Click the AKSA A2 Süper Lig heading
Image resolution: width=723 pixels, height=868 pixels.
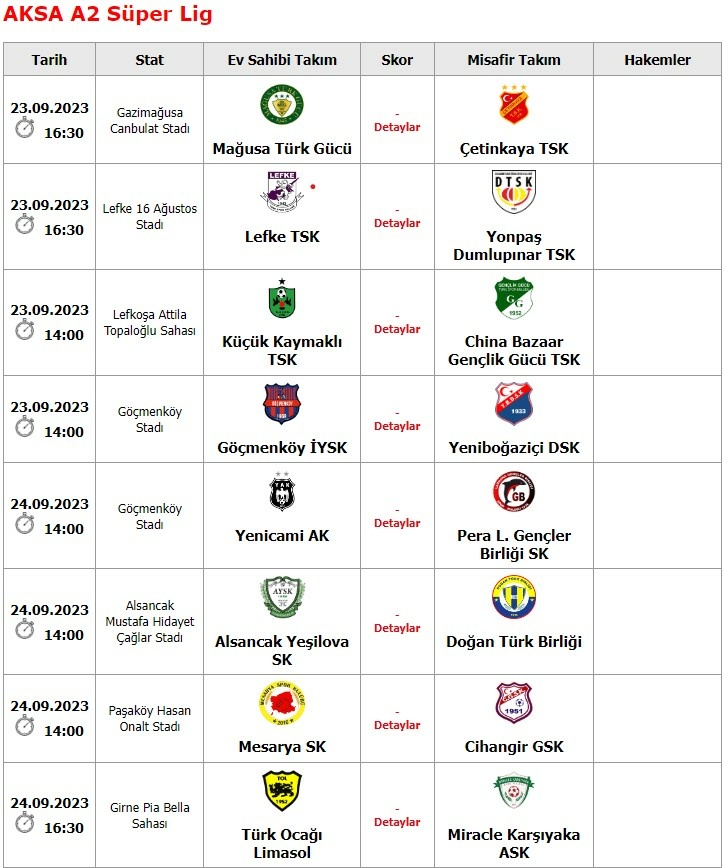(x=108, y=16)
